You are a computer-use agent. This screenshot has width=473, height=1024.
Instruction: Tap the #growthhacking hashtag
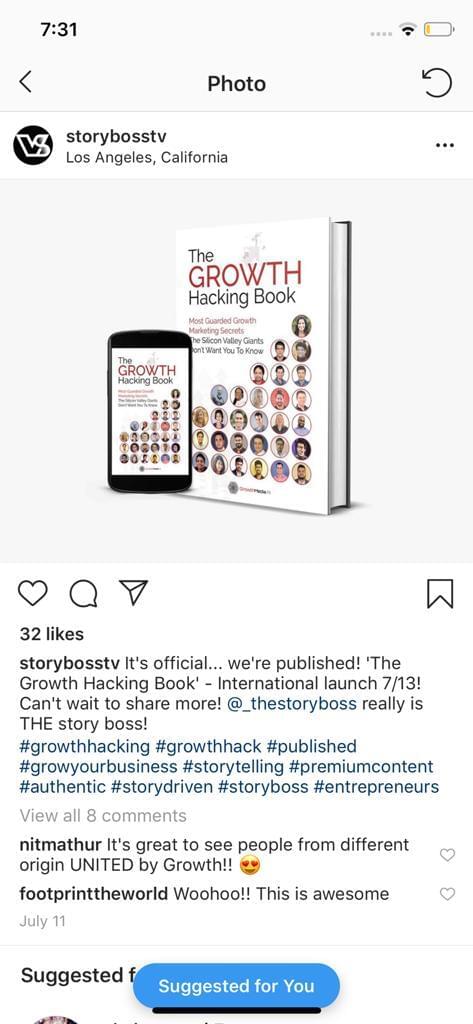click(84, 746)
